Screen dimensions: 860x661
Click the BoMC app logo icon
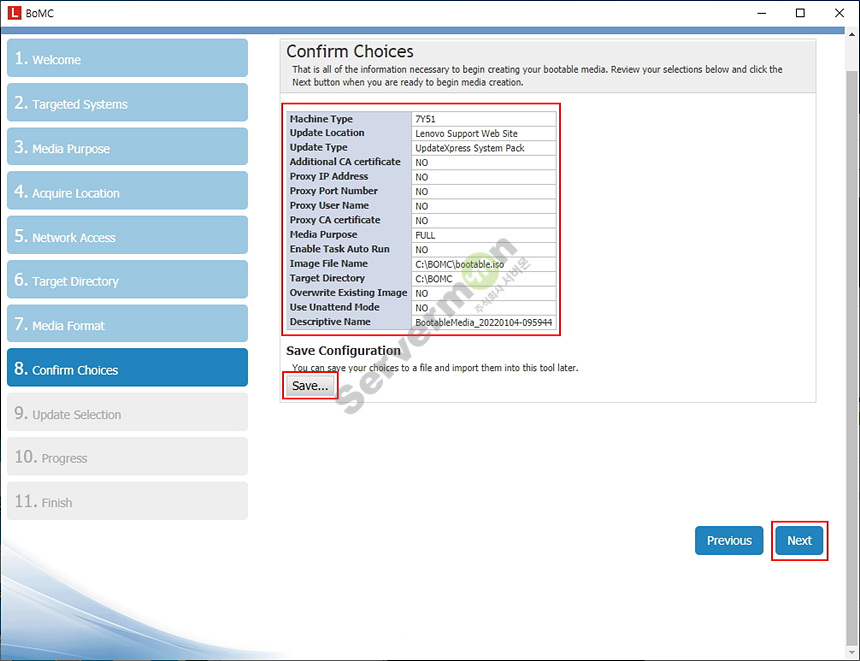tap(14, 13)
